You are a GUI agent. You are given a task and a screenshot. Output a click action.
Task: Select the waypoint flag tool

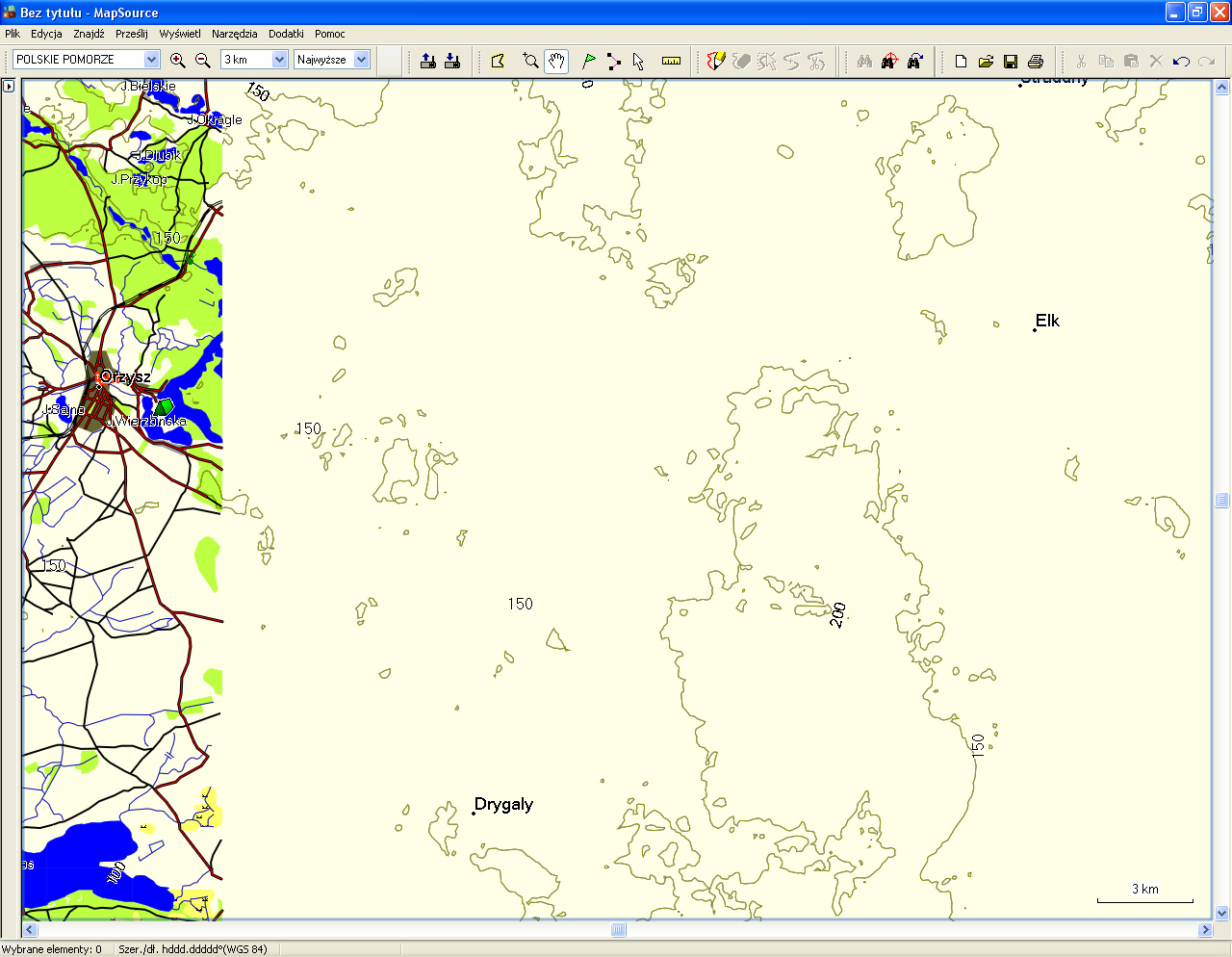coord(588,61)
